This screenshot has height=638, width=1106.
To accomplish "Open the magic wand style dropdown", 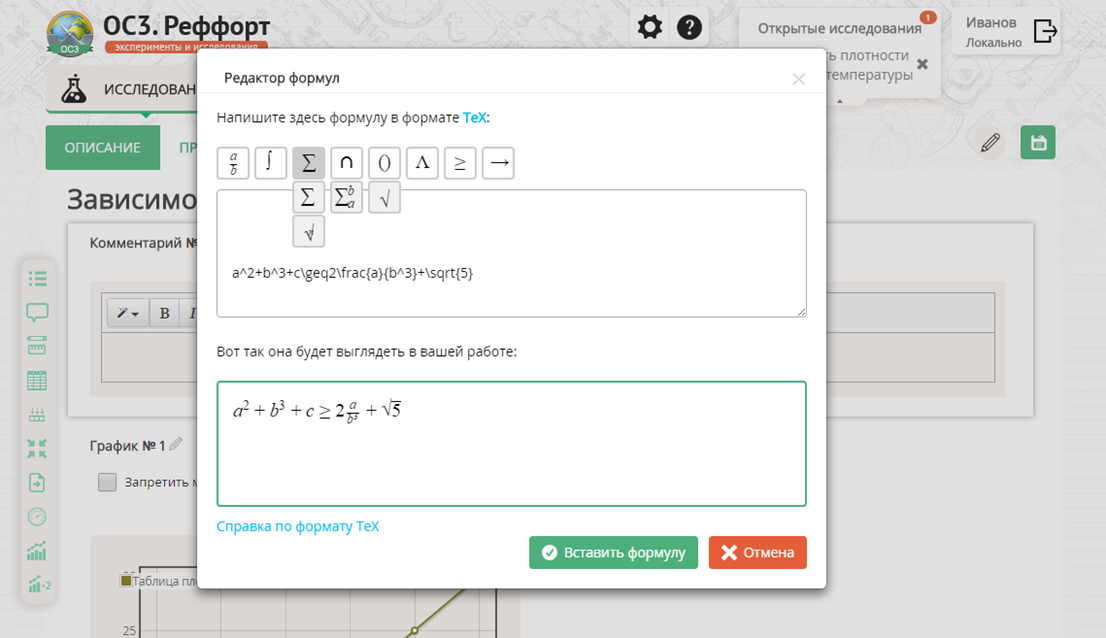I will (x=127, y=313).
